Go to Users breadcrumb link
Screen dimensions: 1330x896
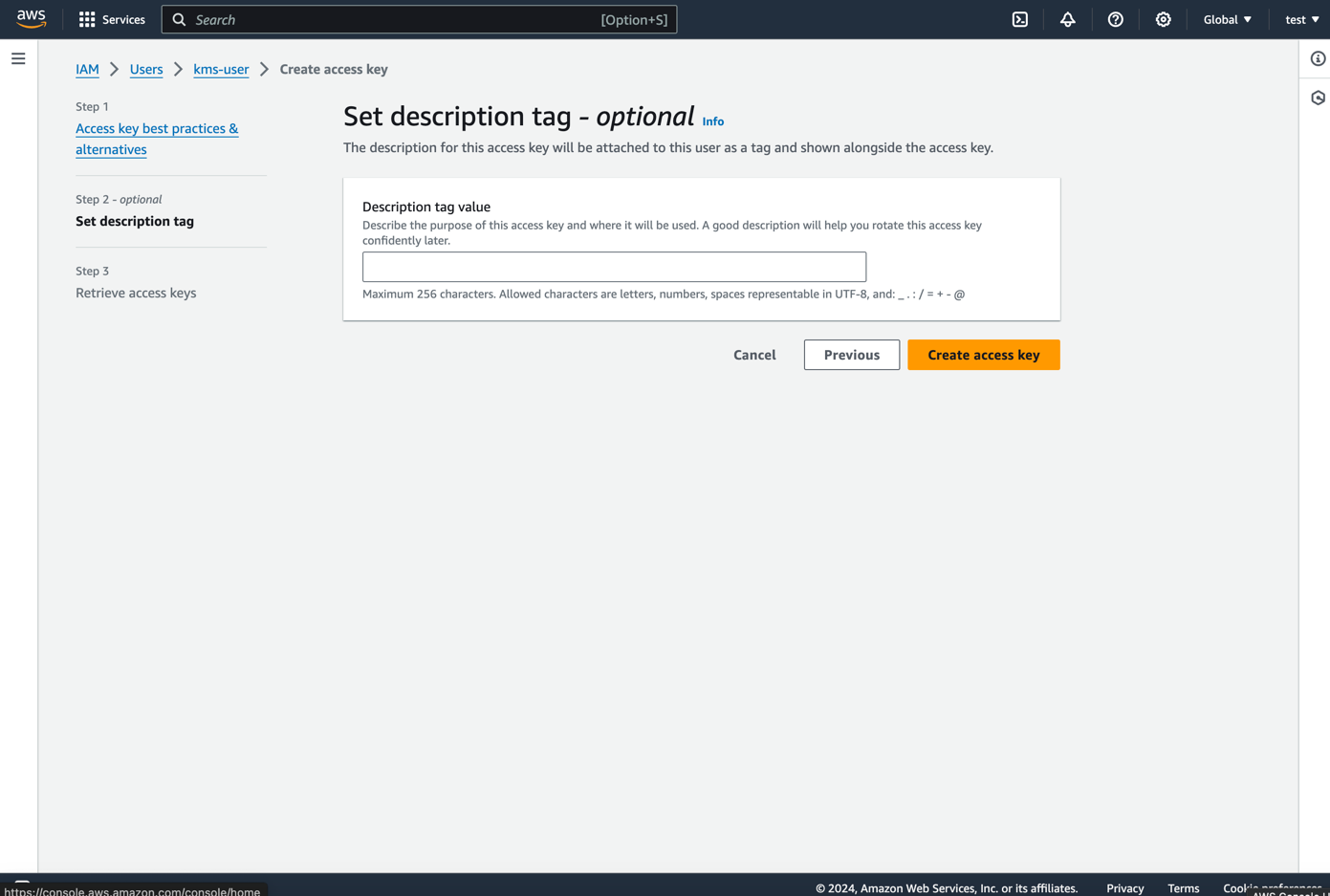click(x=146, y=69)
